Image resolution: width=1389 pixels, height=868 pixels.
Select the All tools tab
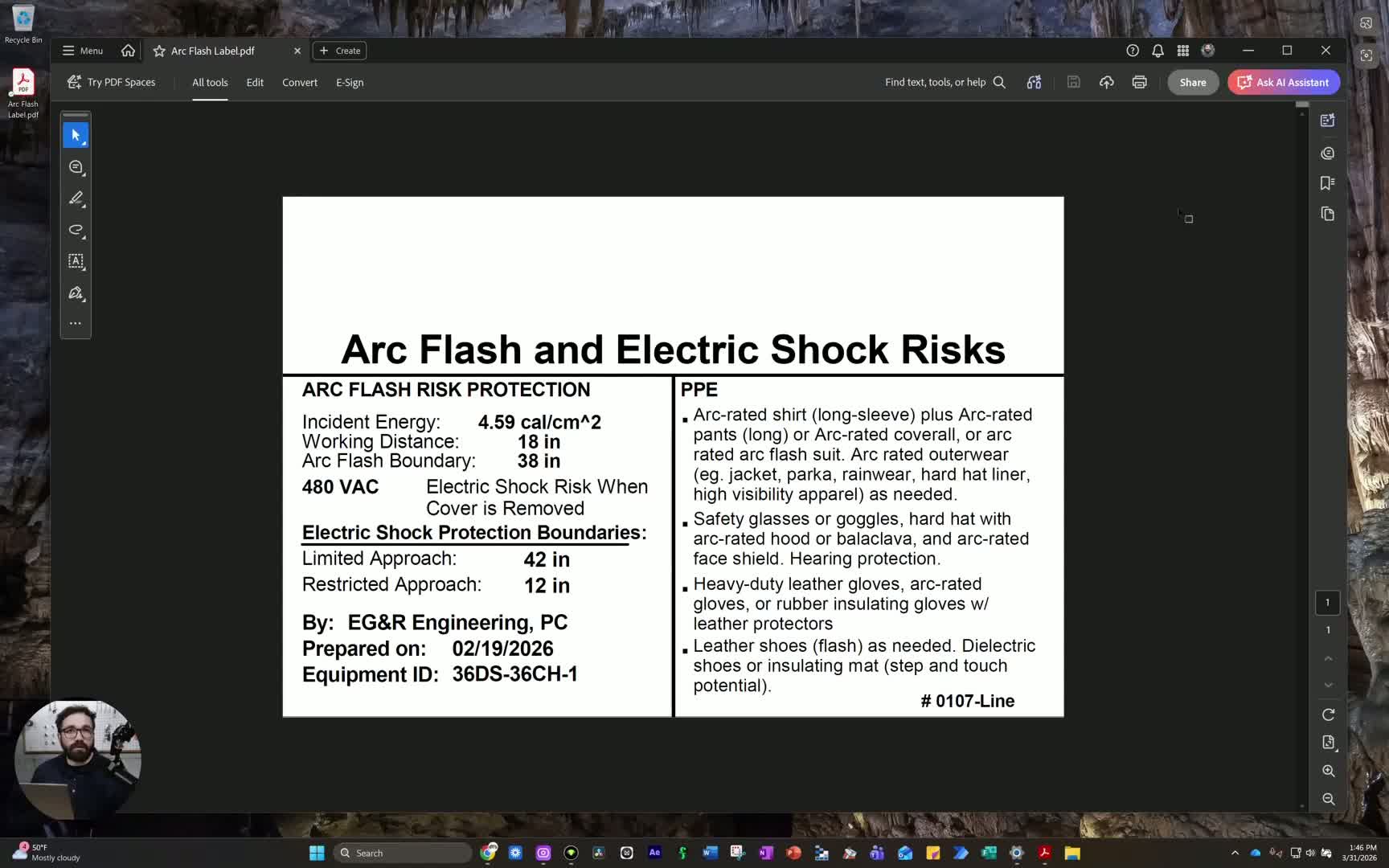210,82
